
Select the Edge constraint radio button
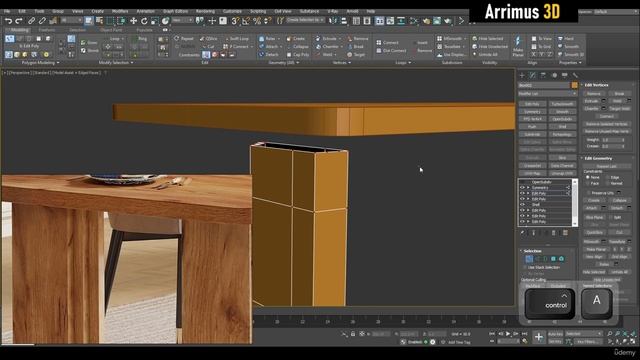point(608,178)
